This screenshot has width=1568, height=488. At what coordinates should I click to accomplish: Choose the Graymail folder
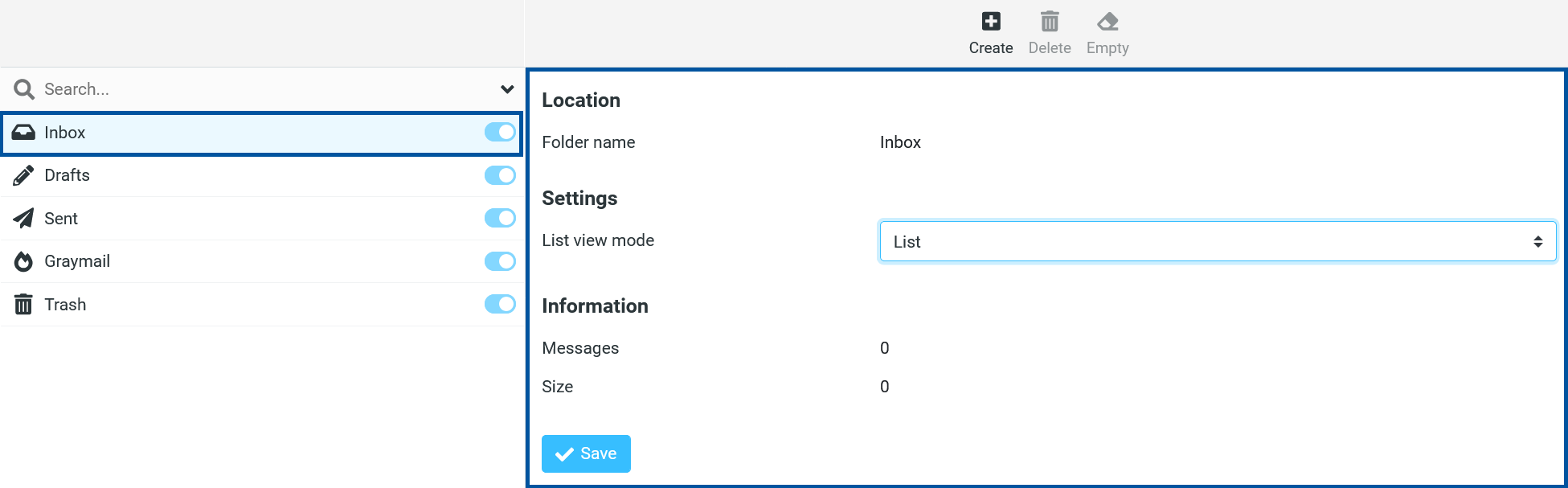click(262, 261)
